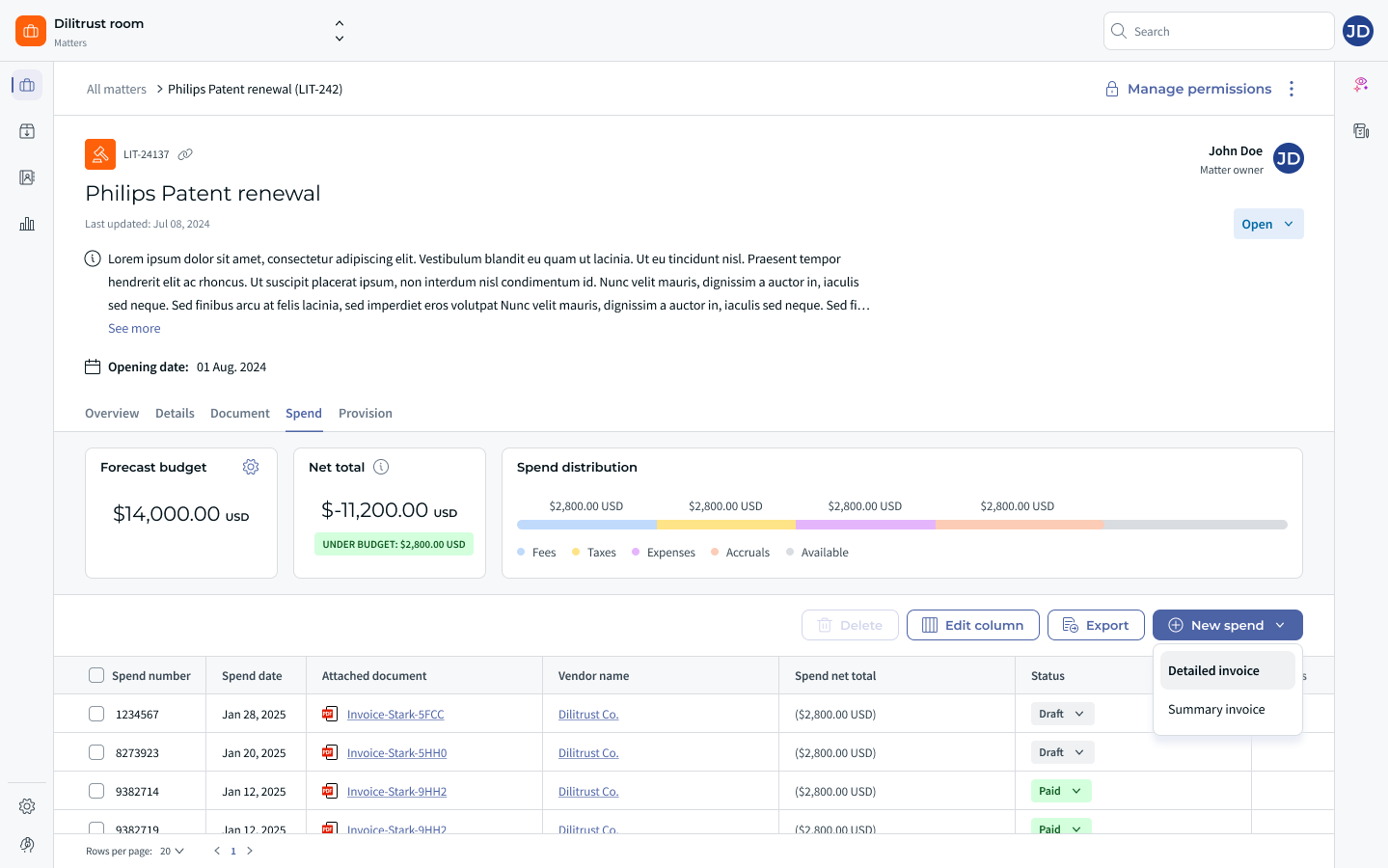
Task: Open the analytics bar chart icon
Action: point(27,224)
